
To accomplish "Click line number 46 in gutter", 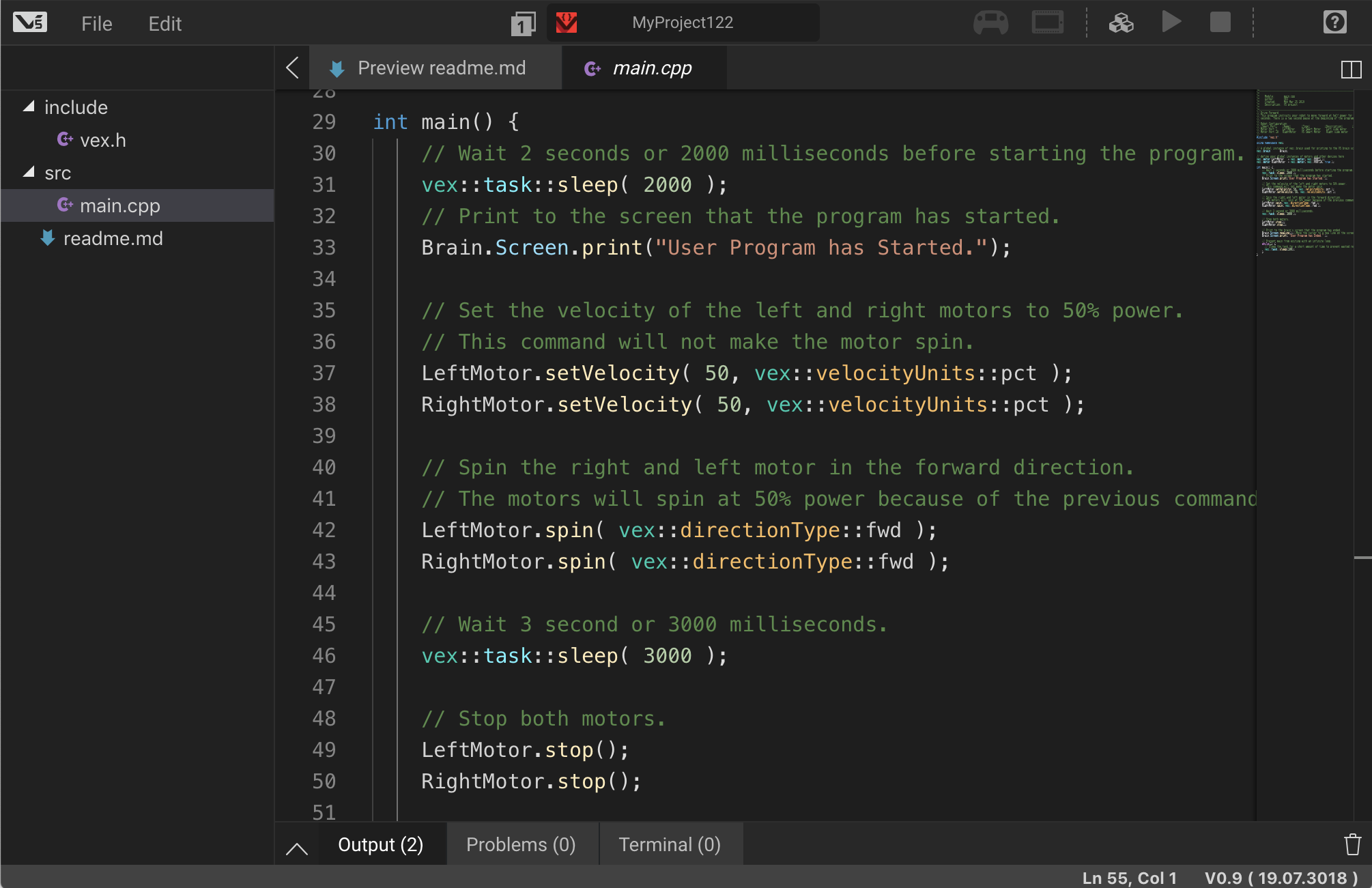I will click(324, 656).
